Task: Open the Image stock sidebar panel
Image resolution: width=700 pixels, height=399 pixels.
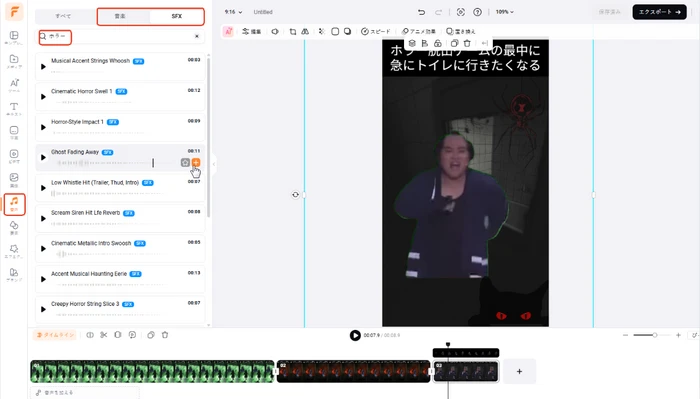Action: [x=14, y=180]
